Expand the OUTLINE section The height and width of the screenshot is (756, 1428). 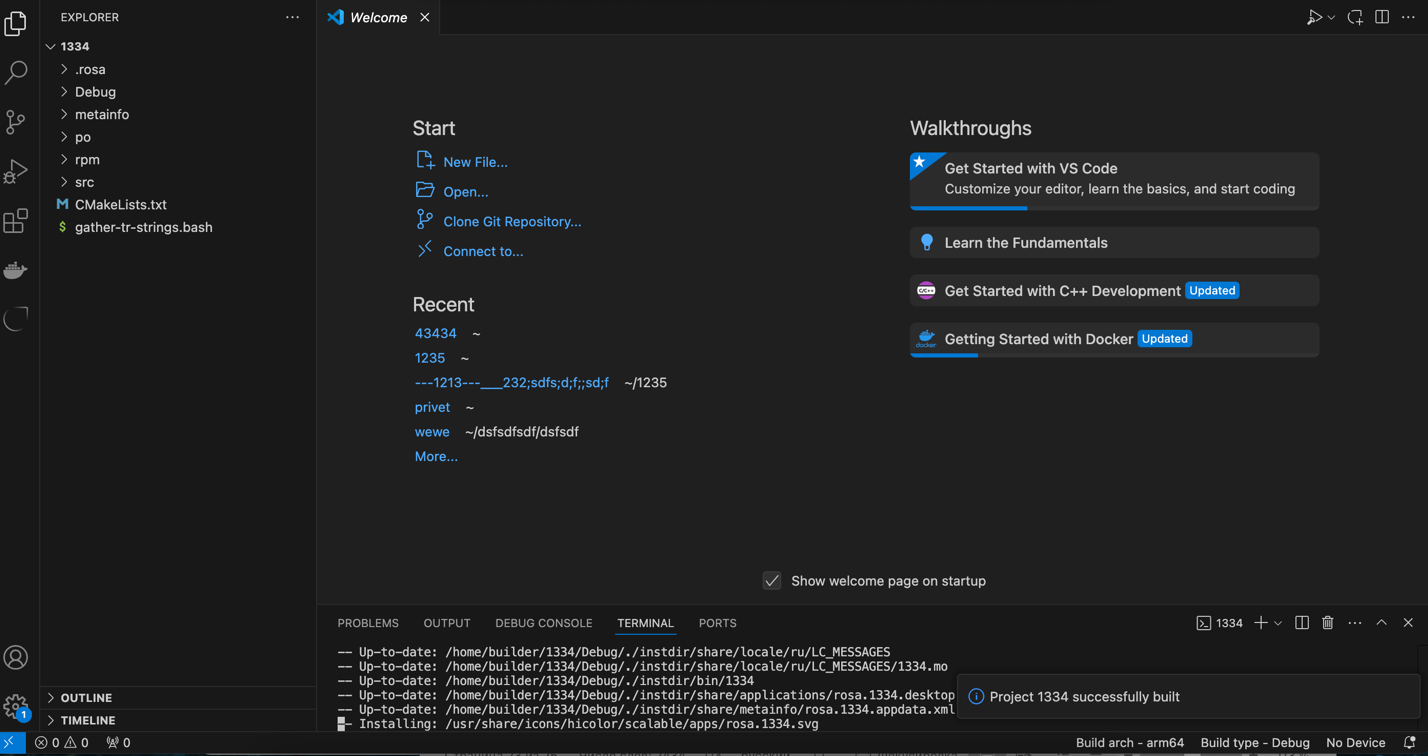[86, 698]
